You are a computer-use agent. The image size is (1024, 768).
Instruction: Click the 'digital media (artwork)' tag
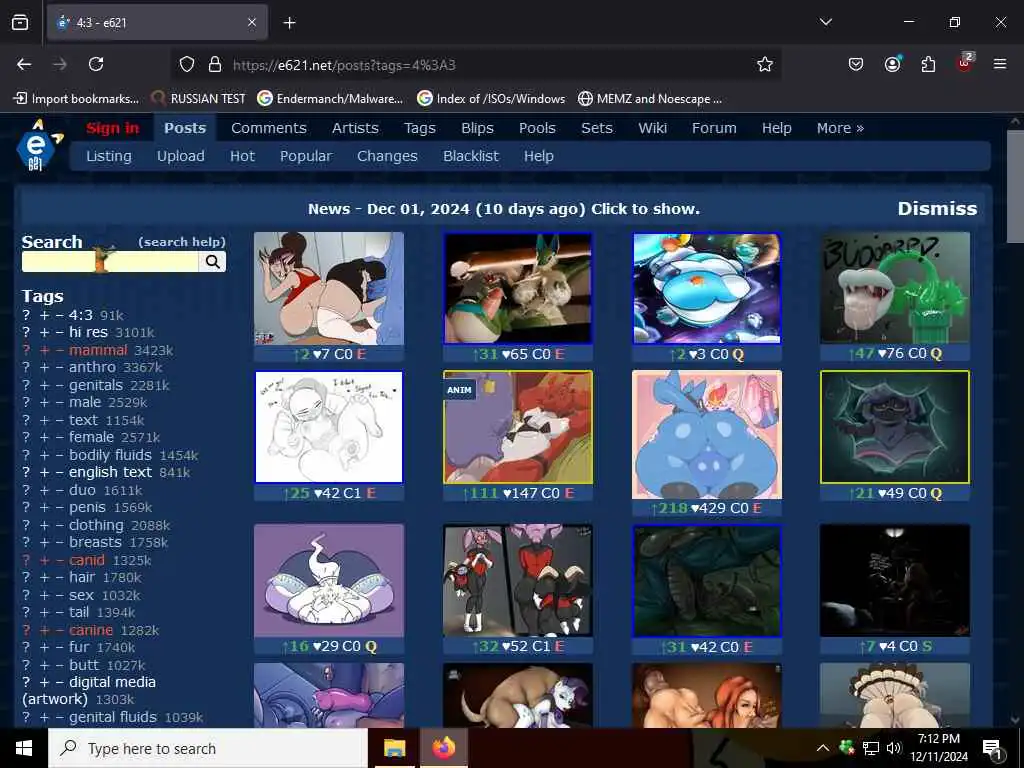tap(89, 690)
